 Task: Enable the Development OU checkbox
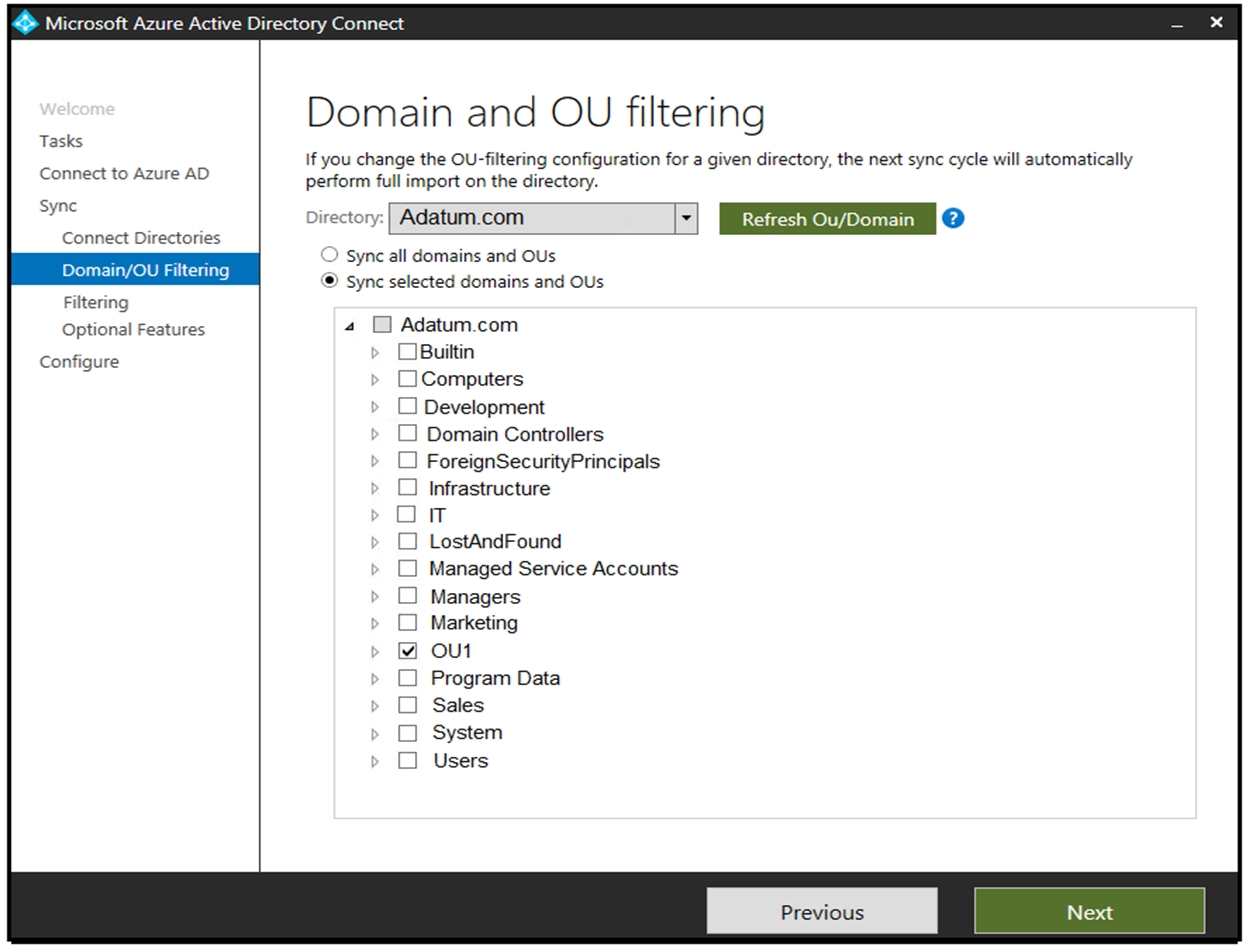407,406
